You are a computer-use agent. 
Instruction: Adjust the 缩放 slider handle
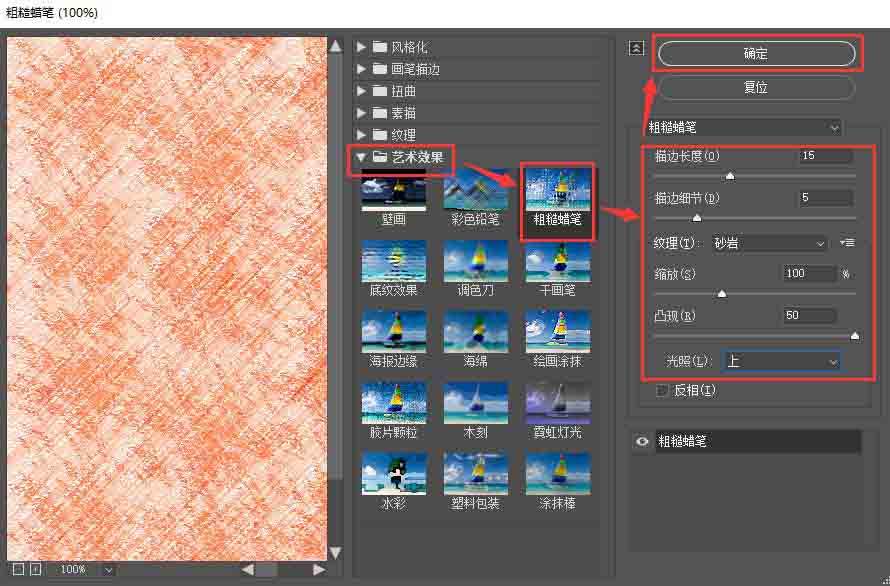coord(722,294)
